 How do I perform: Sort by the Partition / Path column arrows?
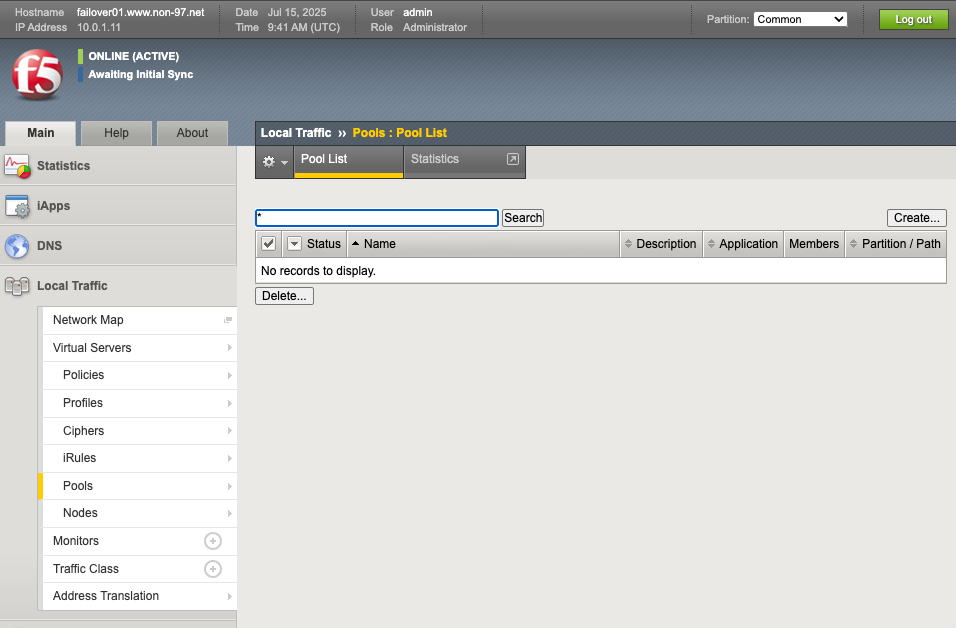coord(854,244)
